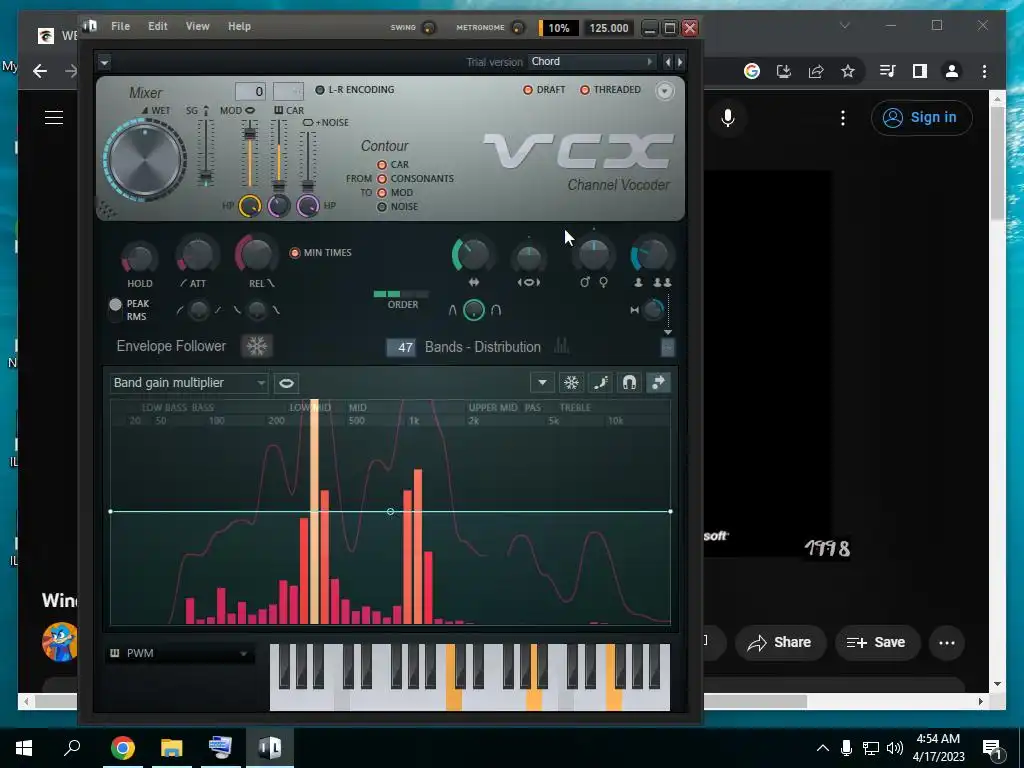1024x768 pixels.
Task: Click the Chrome share page icon
Action: click(x=816, y=71)
